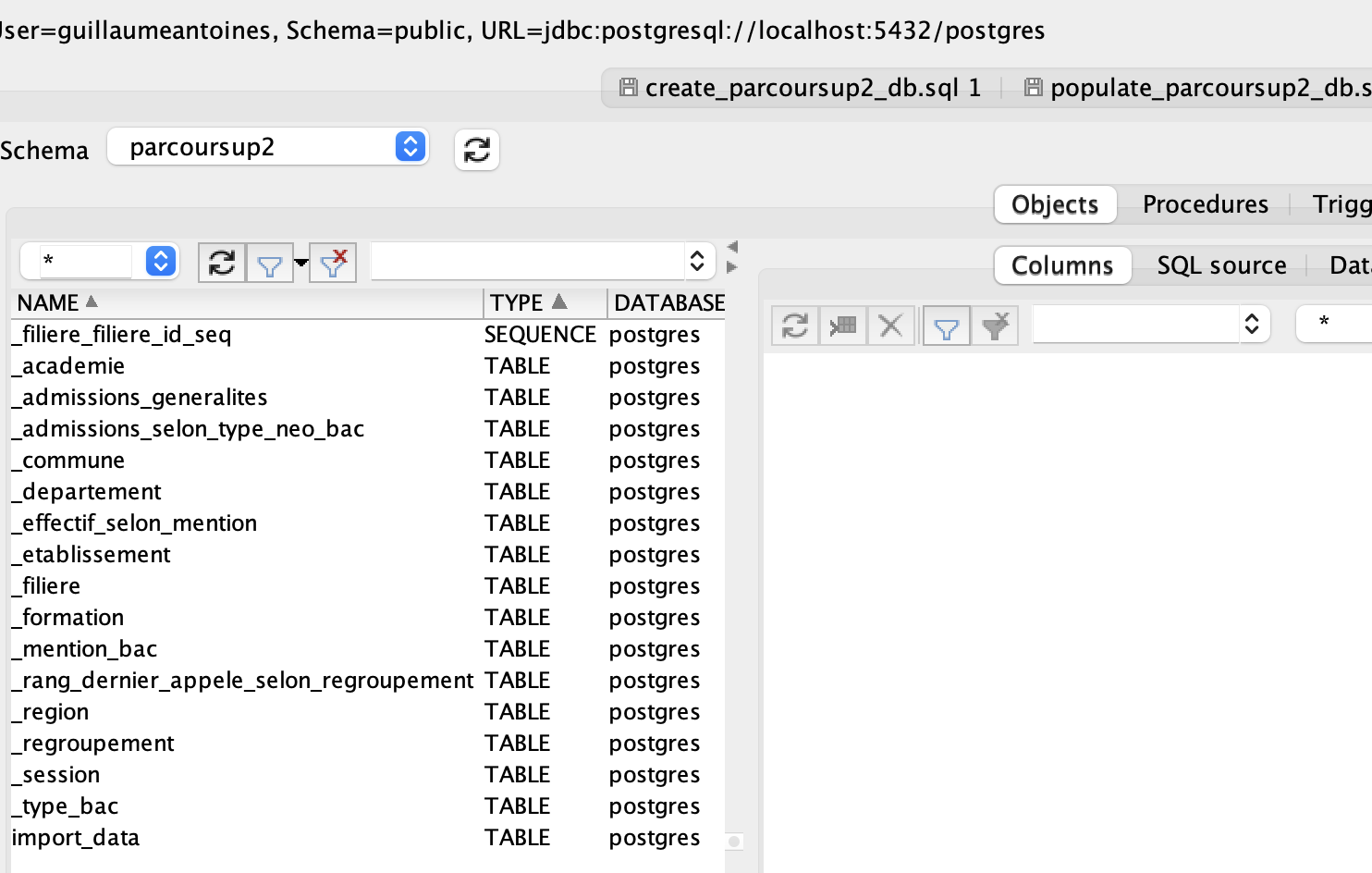Collapse the object list panel with left arrow

[732, 247]
